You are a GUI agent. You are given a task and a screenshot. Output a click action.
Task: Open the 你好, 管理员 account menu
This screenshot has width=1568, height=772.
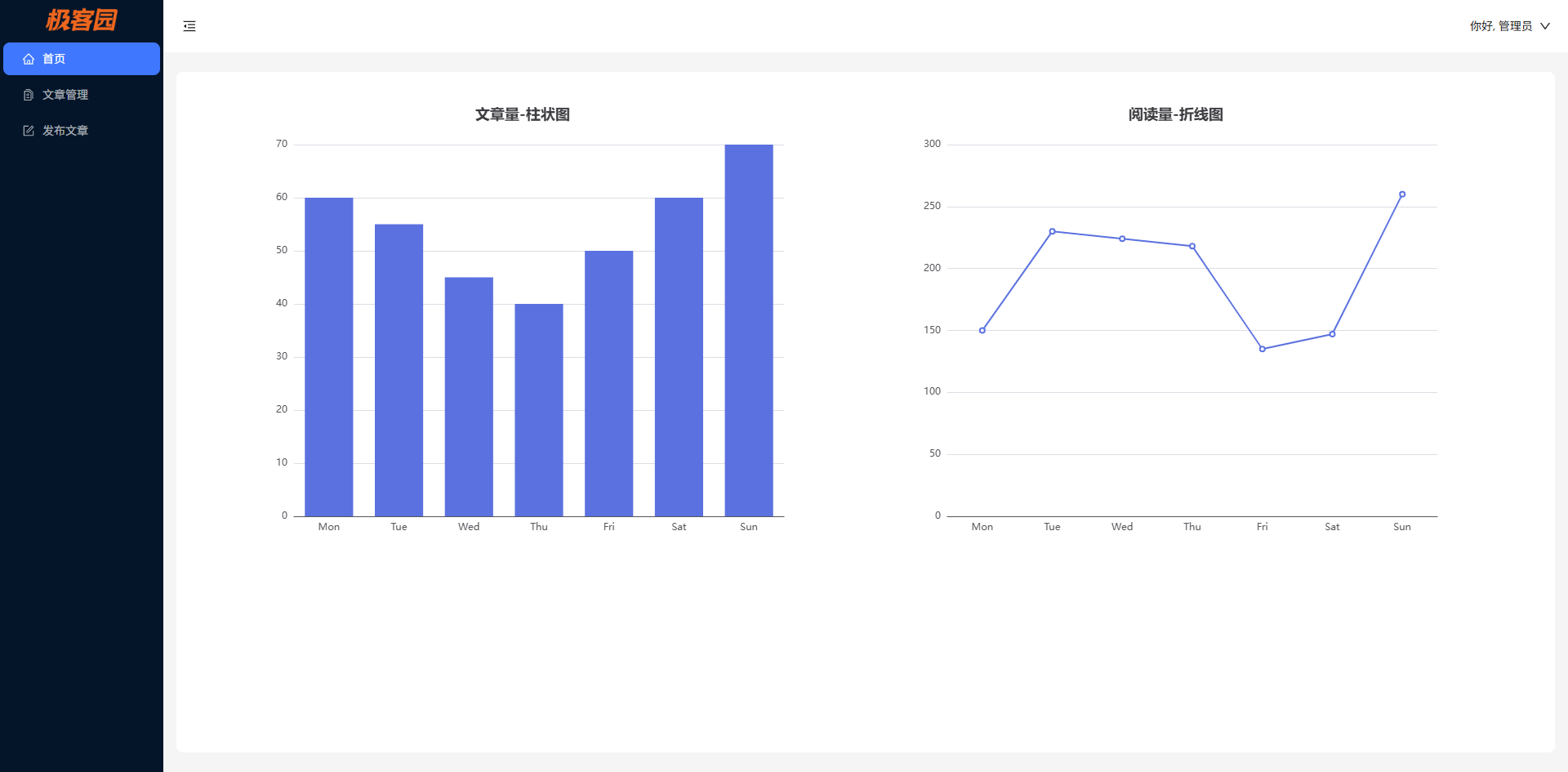1500,26
